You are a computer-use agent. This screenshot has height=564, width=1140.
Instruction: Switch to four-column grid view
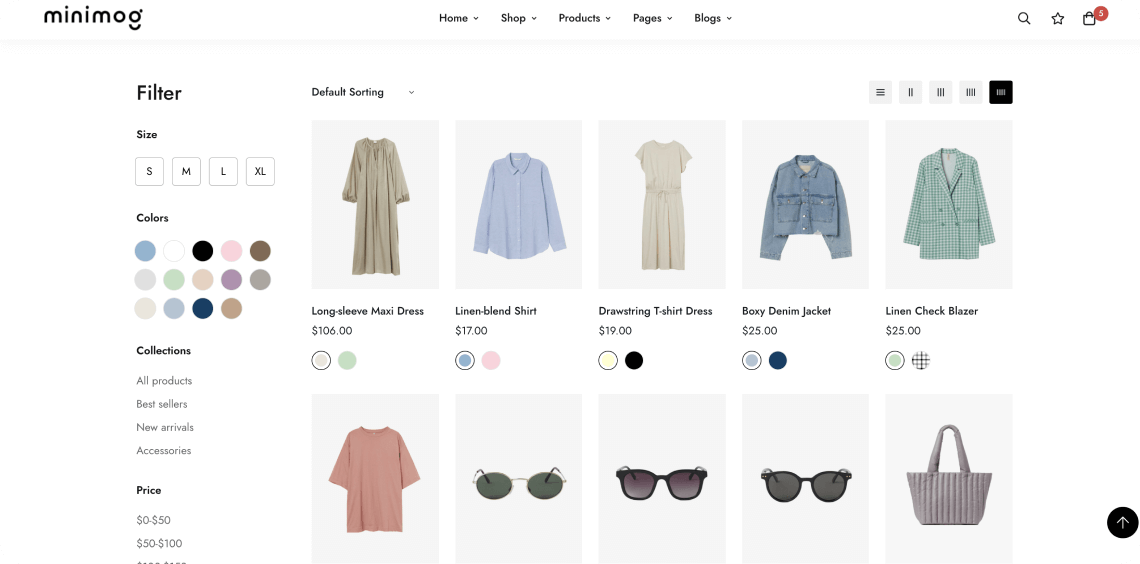971,92
